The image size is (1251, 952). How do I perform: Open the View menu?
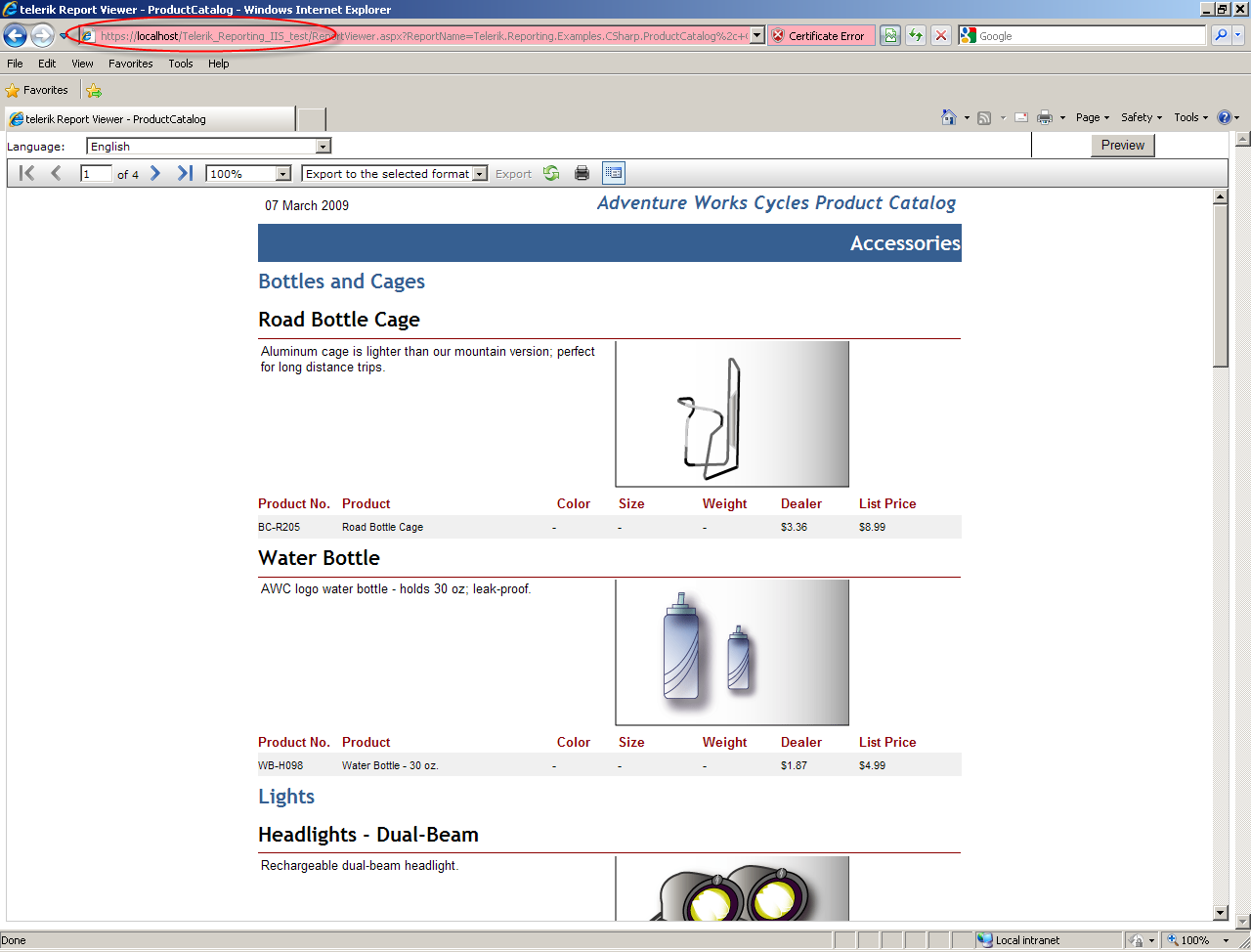[82, 64]
